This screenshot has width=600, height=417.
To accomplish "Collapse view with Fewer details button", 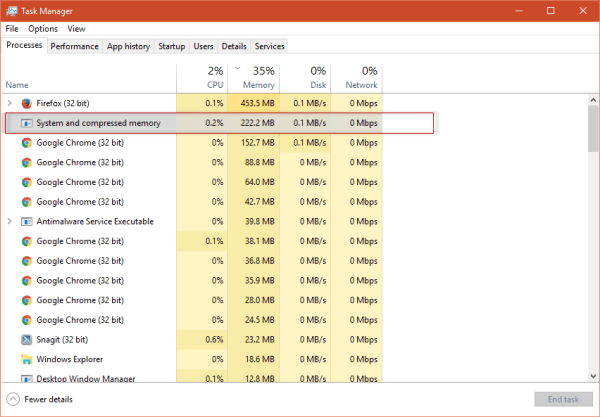I will [40, 399].
